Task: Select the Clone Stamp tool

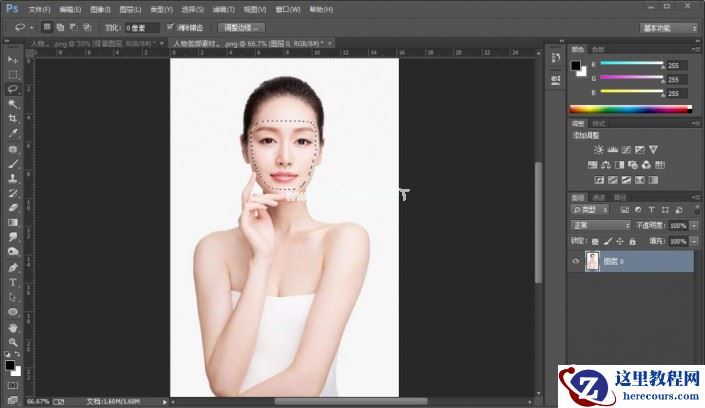Action: click(13, 178)
